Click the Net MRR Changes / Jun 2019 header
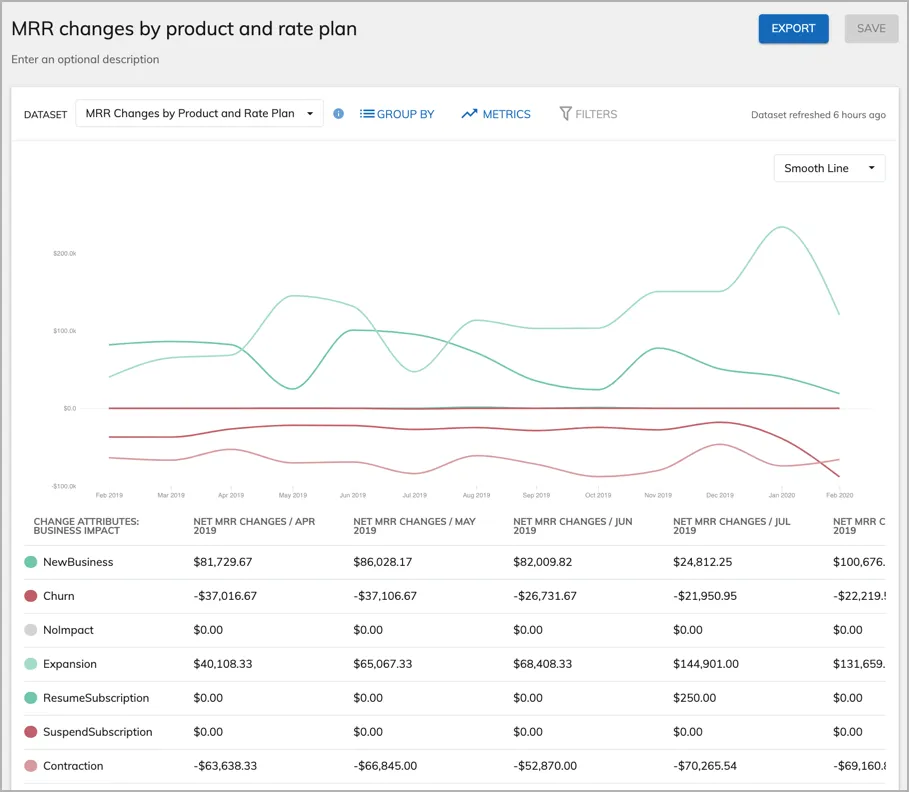 coord(573,526)
